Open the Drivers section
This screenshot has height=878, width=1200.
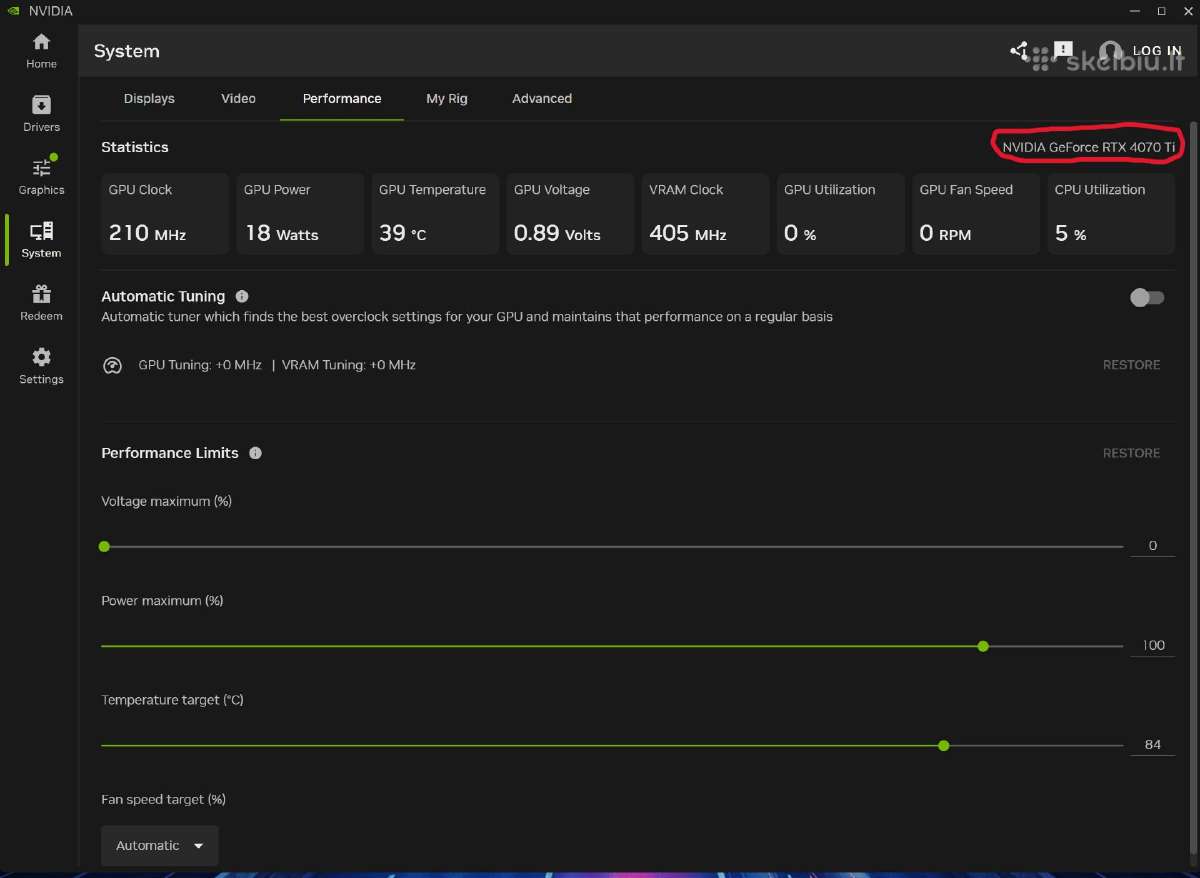(41, 114)
